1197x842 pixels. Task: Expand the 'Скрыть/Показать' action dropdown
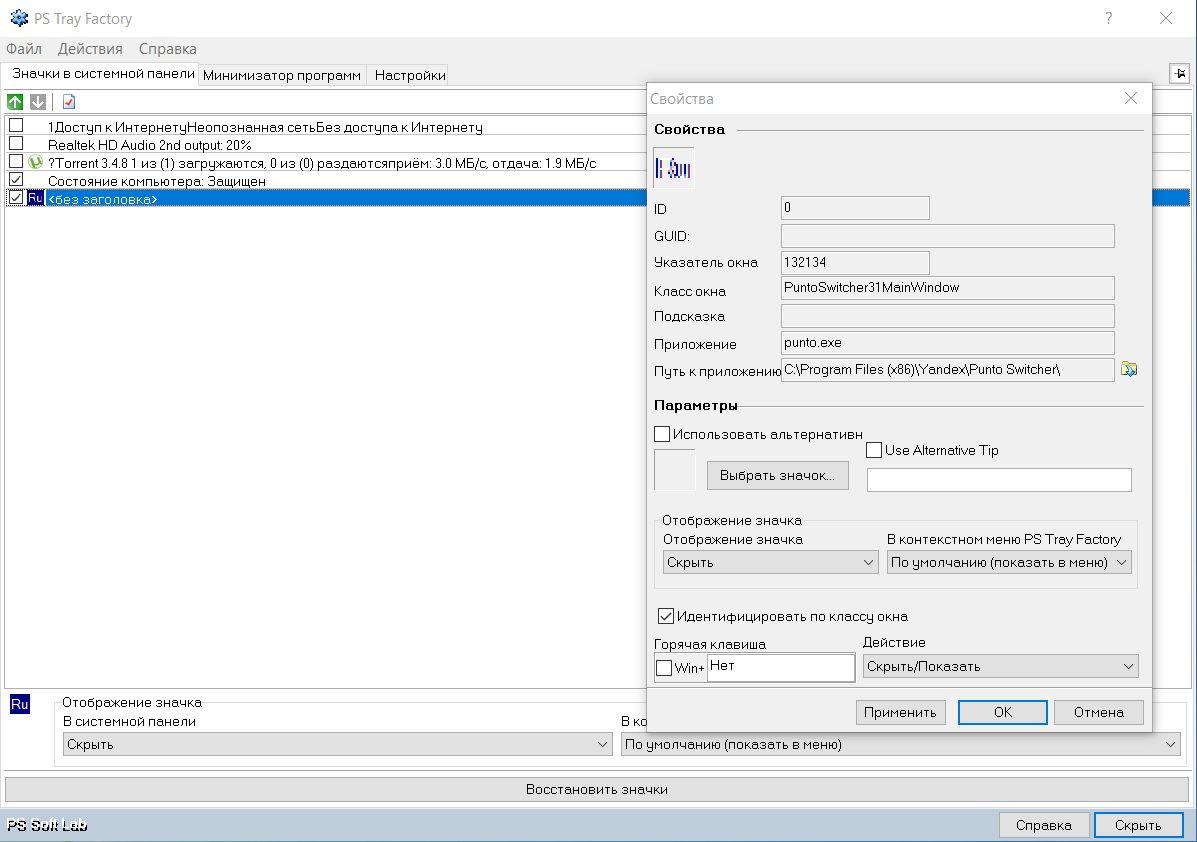click(x=1000, y=666)
